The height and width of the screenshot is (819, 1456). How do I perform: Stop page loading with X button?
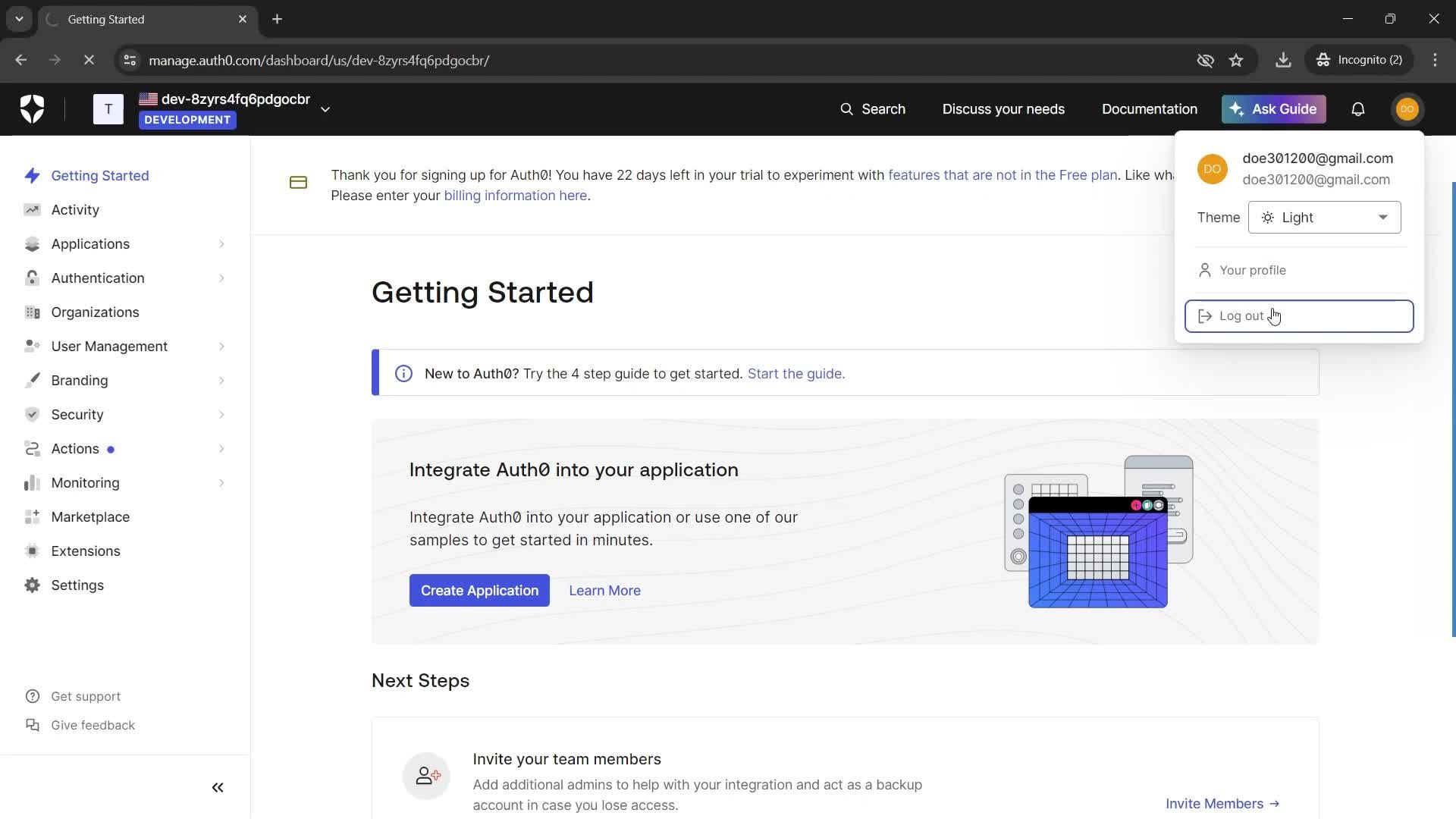point(89,60)
